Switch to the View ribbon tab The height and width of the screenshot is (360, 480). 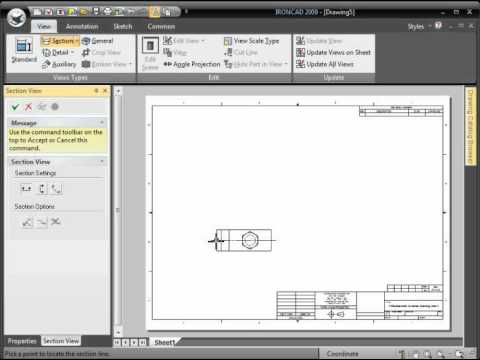44,26
